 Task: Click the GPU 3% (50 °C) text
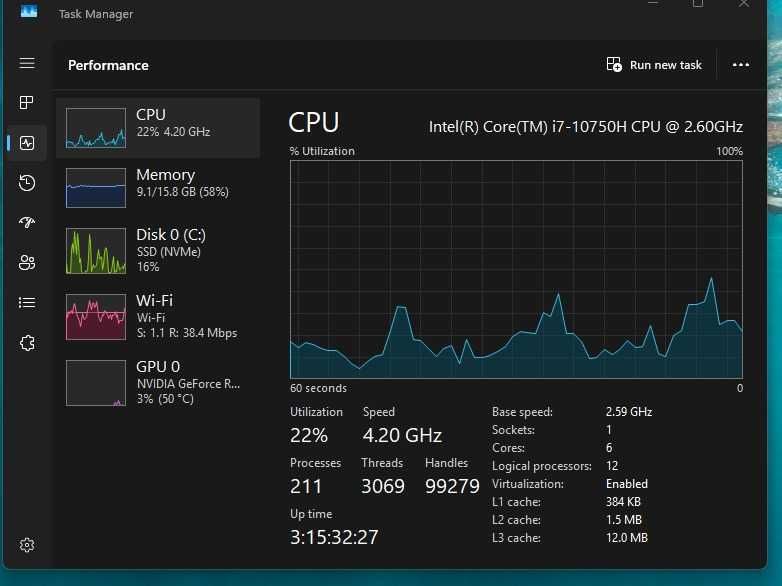pos(165,399)
